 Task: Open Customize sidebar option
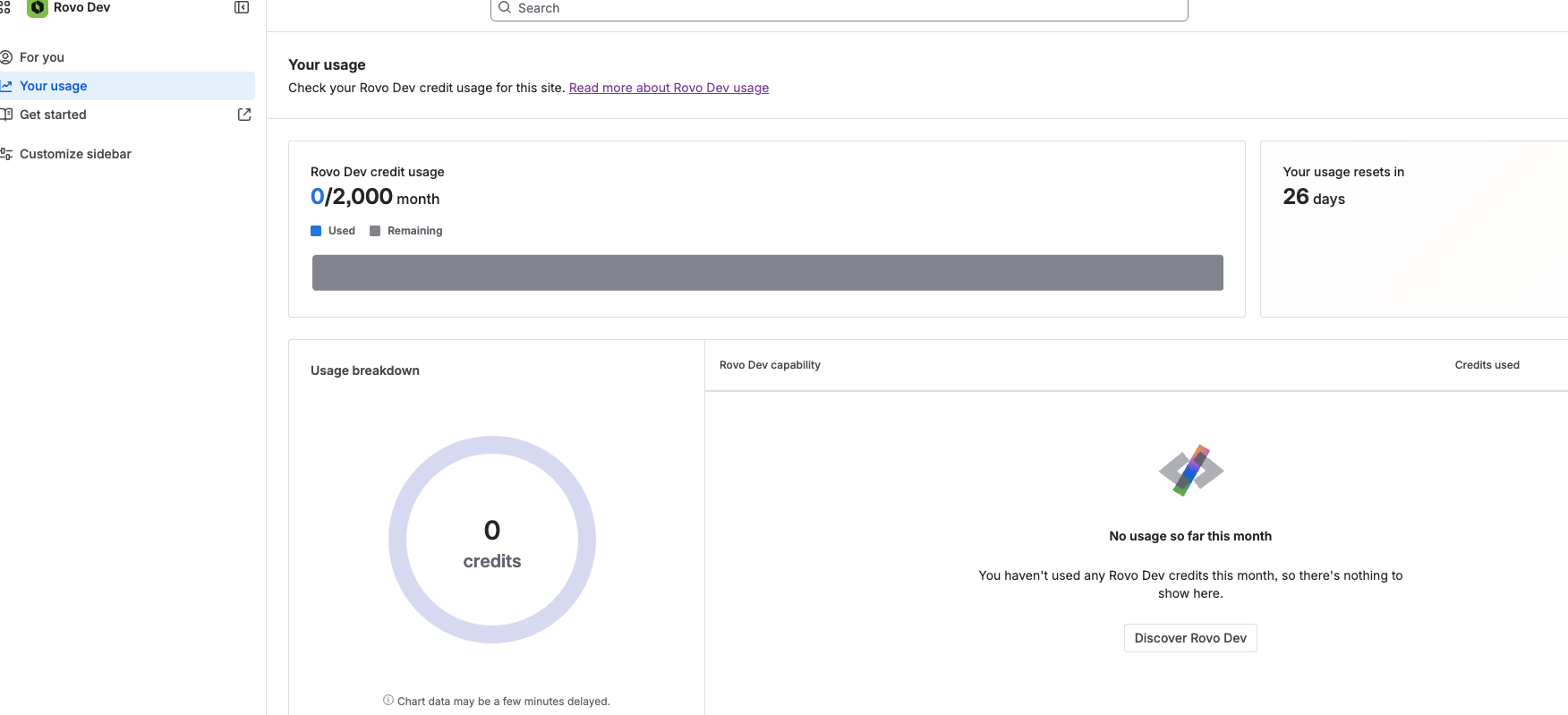(75, 154)
